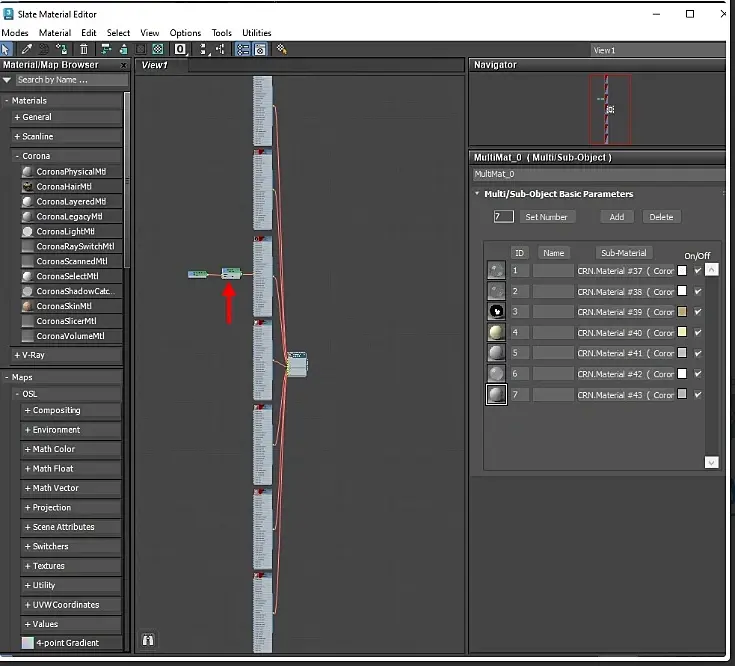Open the Options menu
Screen dimensions: 735x666
coord(185,33)
